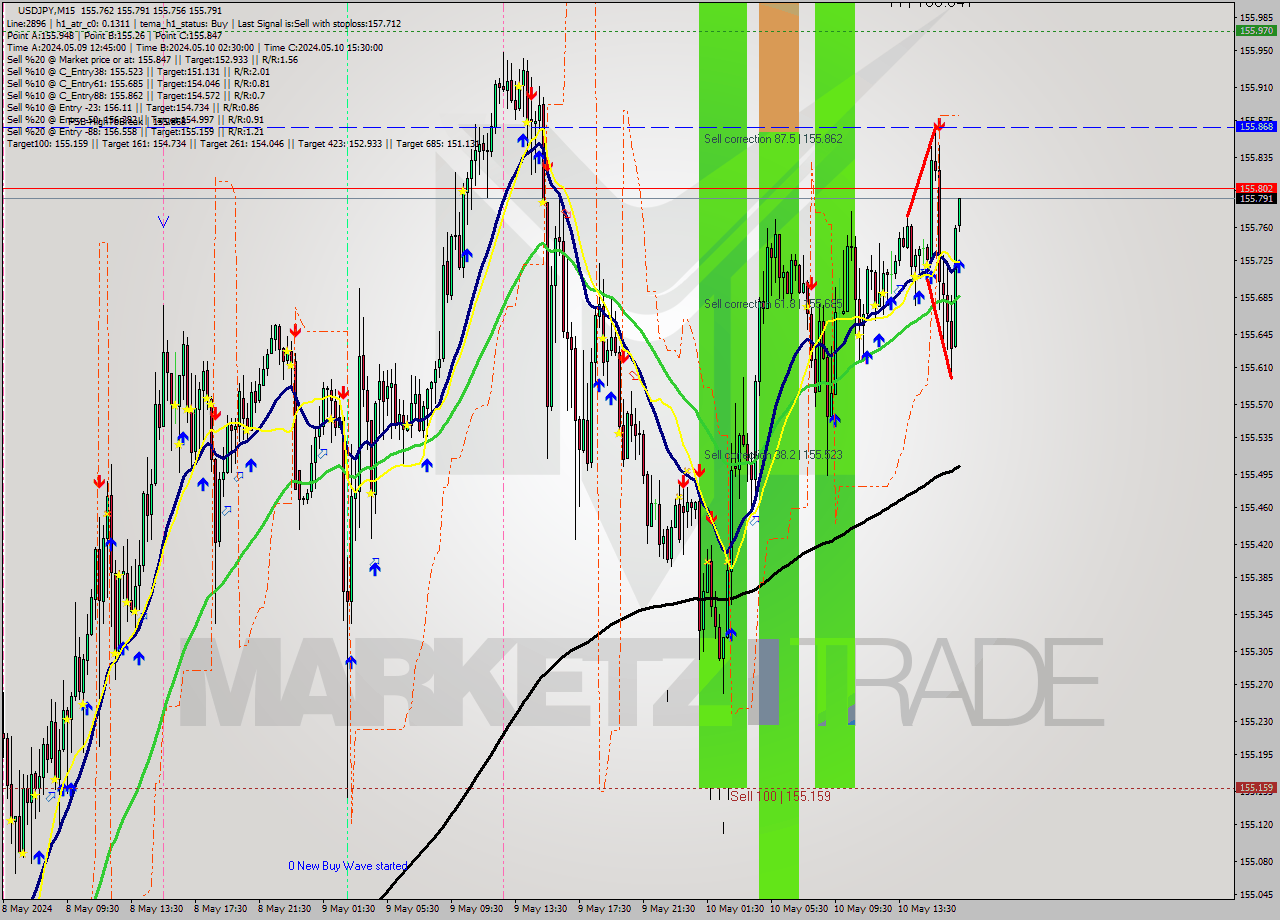Image resolution: width=1280 pixels, height=920 pixels.
Task: Select the red 155.802 price tag
Action: point(1256,188)
